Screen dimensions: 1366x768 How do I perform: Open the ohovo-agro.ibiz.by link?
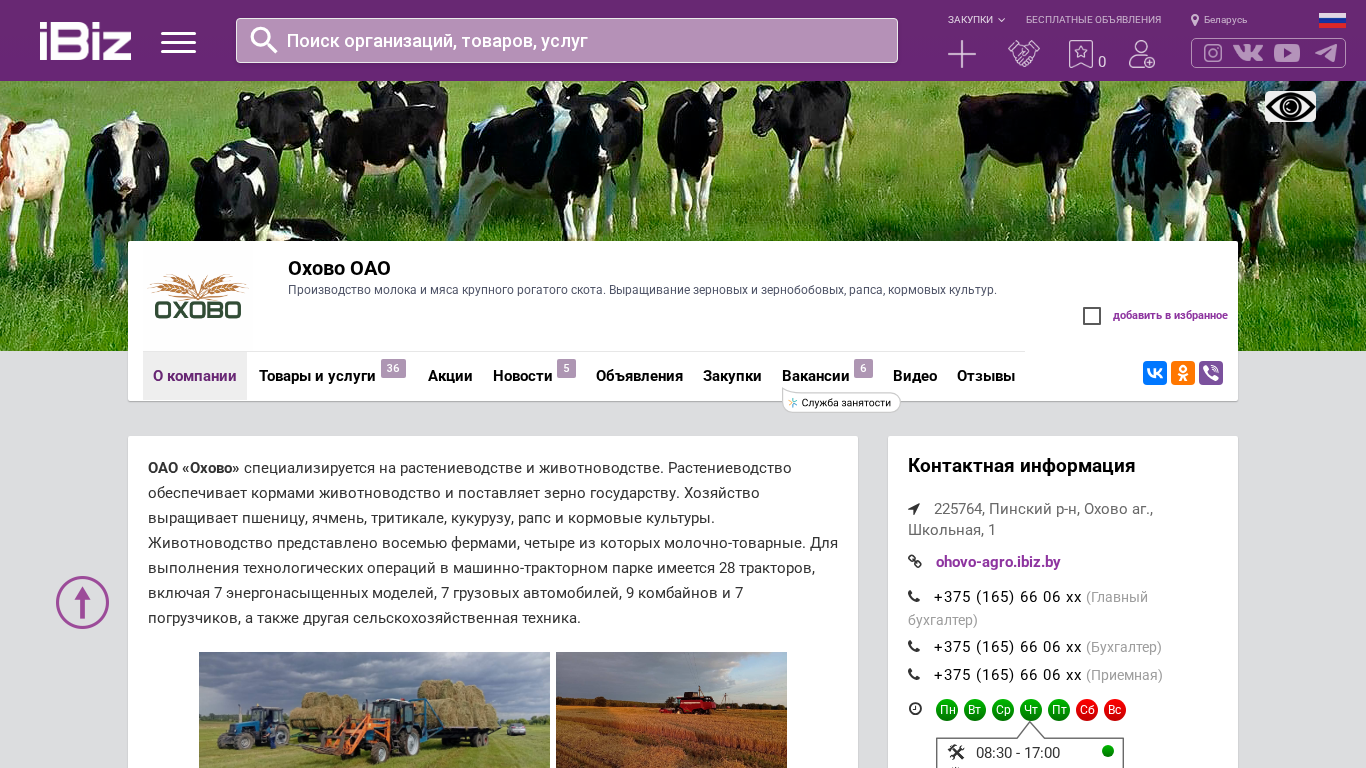(x=998, y=562)
